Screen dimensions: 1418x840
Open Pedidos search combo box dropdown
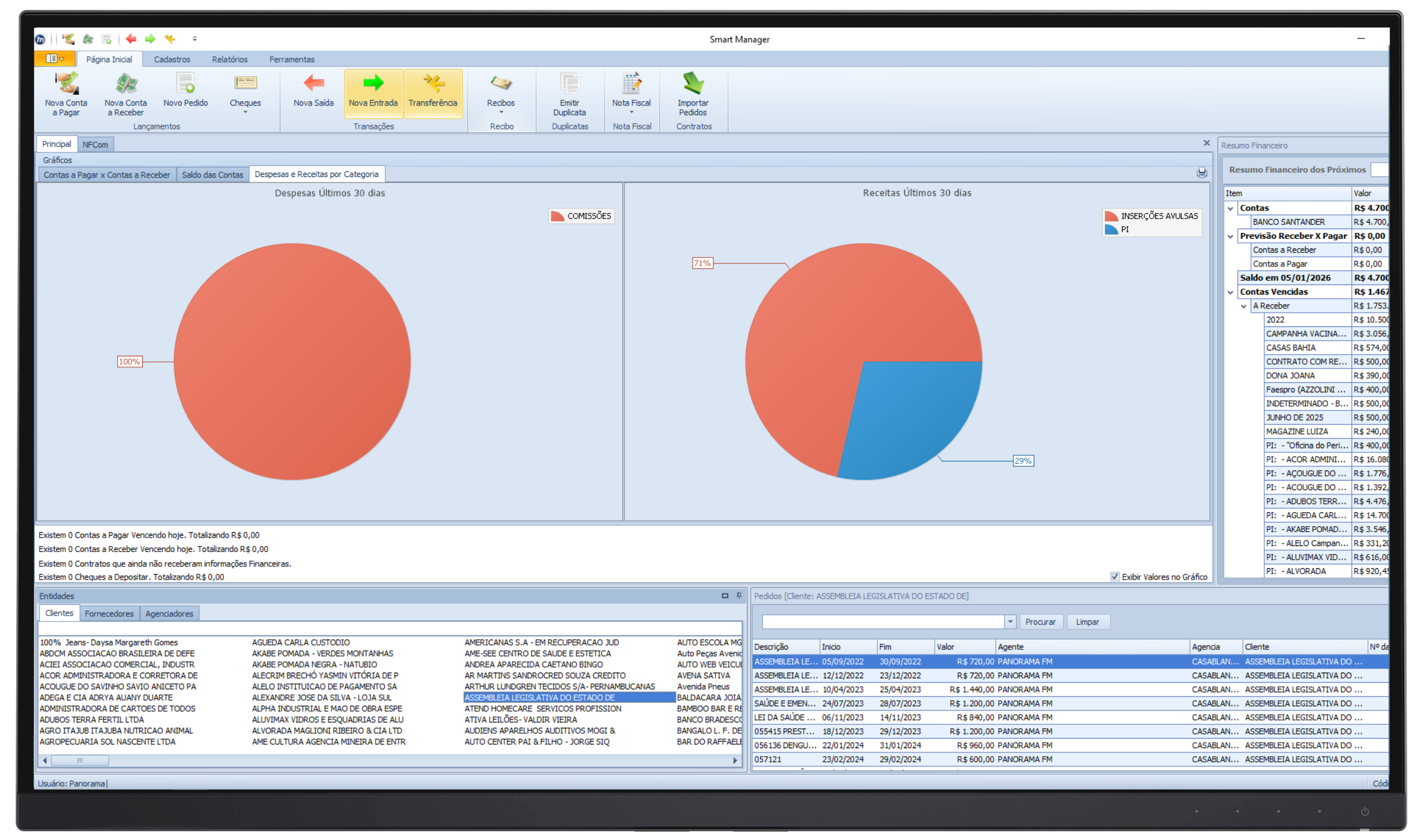point(1010,622)
